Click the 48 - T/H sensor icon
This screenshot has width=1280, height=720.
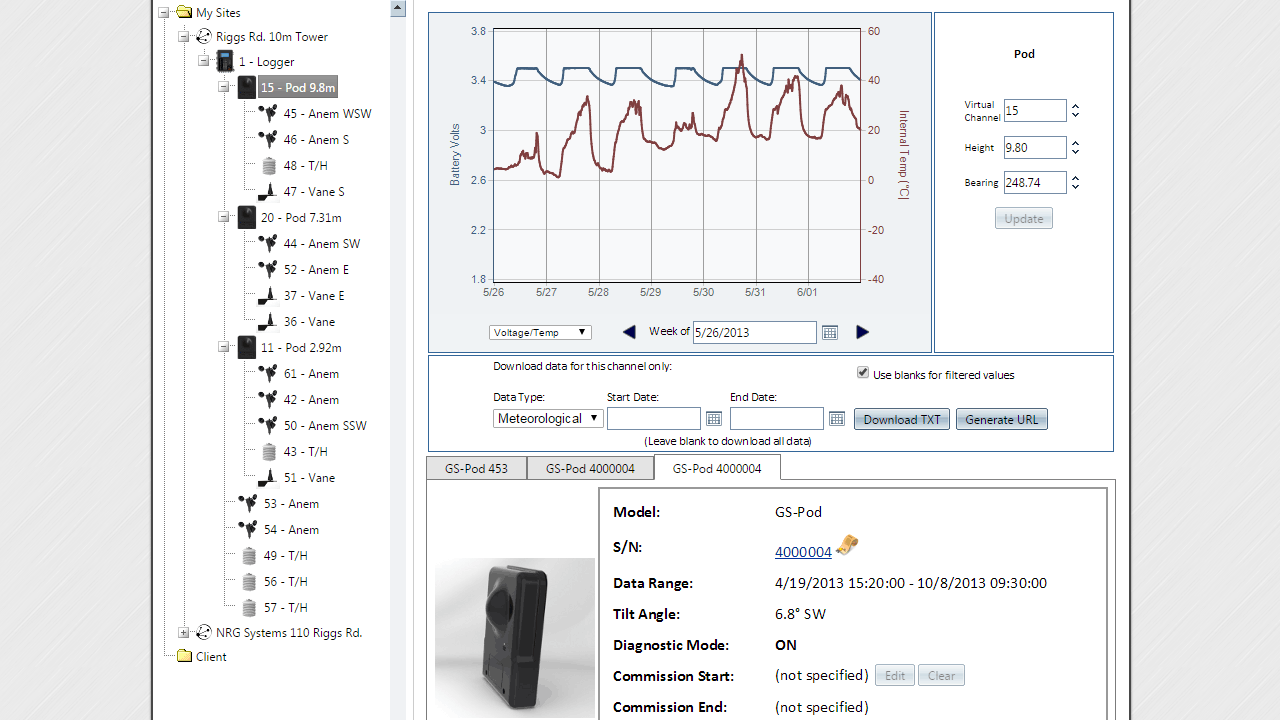coord(269,166)
